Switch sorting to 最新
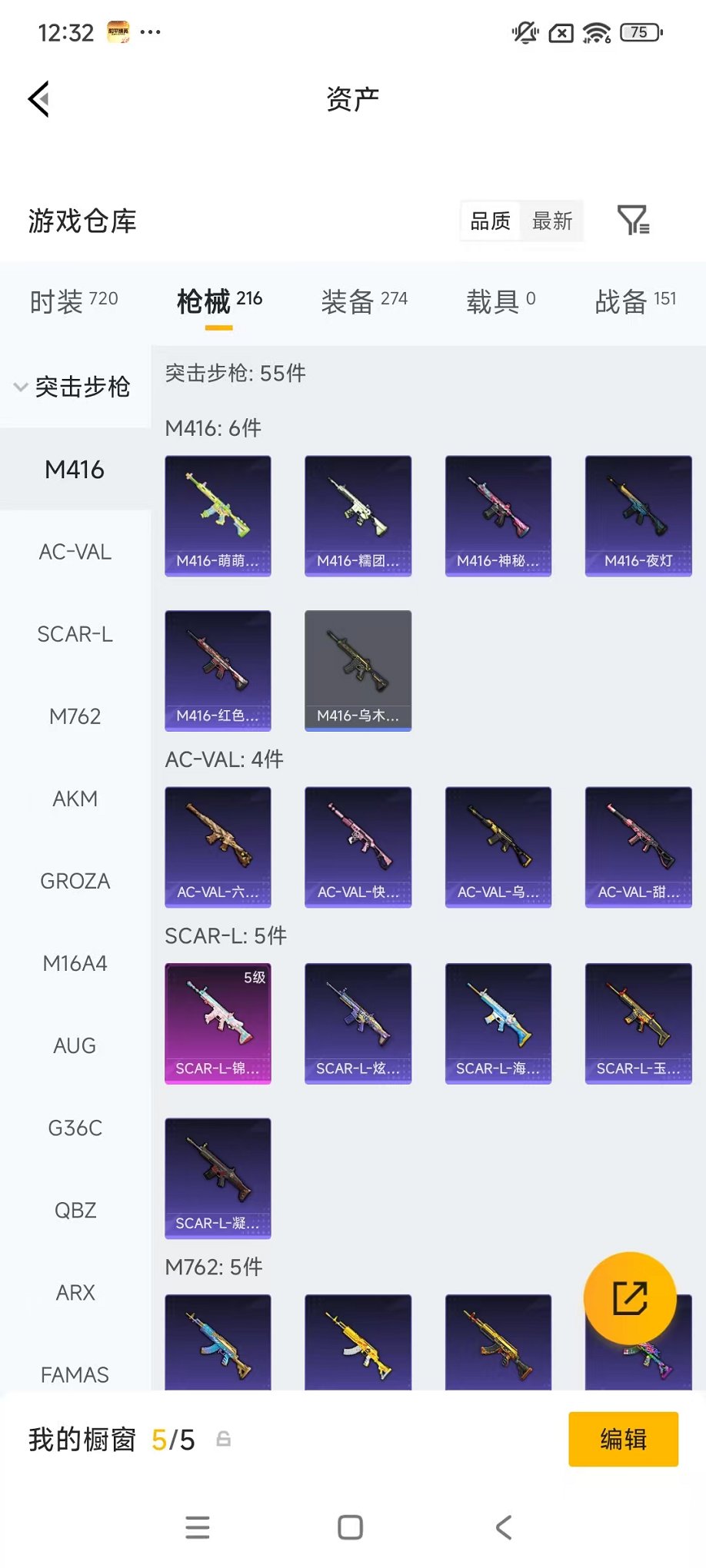Screen dimensions: 706x1568 (552, 221)
